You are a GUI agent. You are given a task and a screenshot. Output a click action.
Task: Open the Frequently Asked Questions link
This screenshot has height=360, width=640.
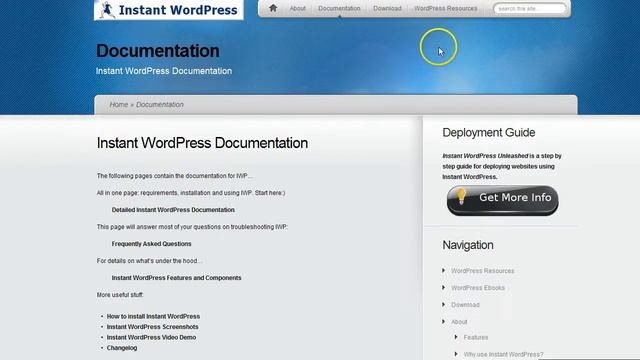coord(151,244)
